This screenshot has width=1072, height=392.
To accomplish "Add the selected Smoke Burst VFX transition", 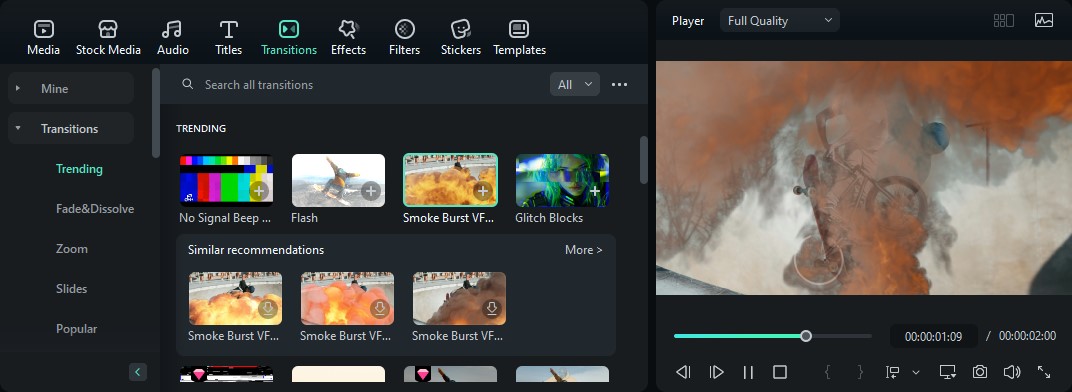I will point(483,191).
